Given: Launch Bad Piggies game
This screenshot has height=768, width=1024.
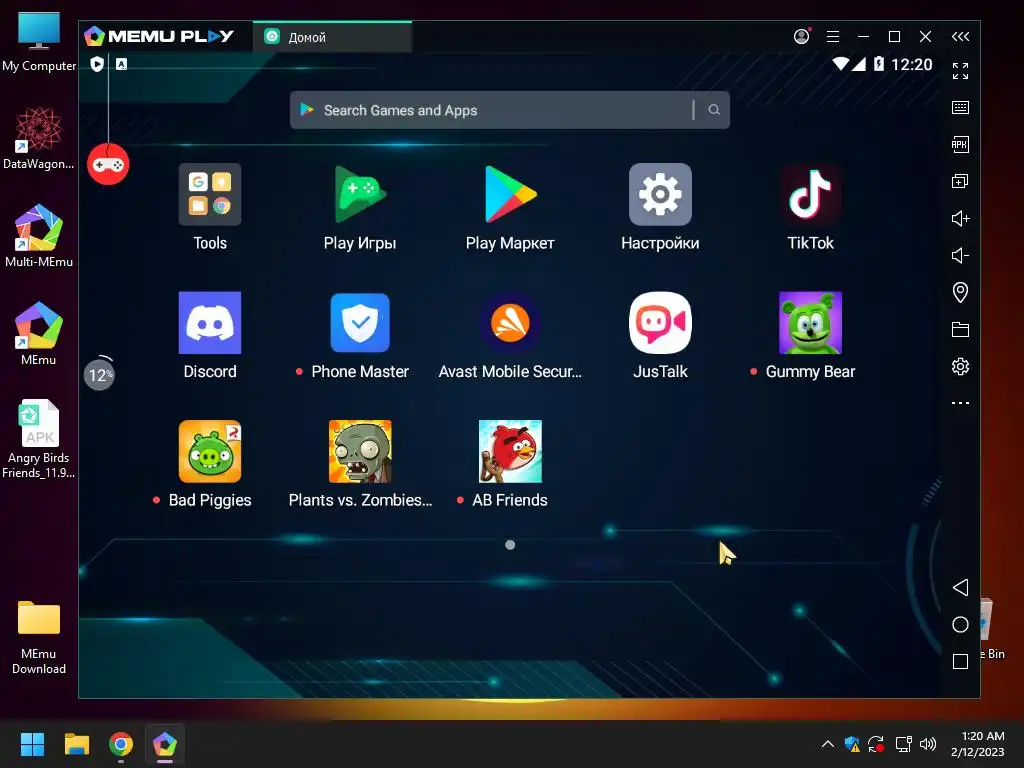Looking at the screenshot, I should coord(210,451).
